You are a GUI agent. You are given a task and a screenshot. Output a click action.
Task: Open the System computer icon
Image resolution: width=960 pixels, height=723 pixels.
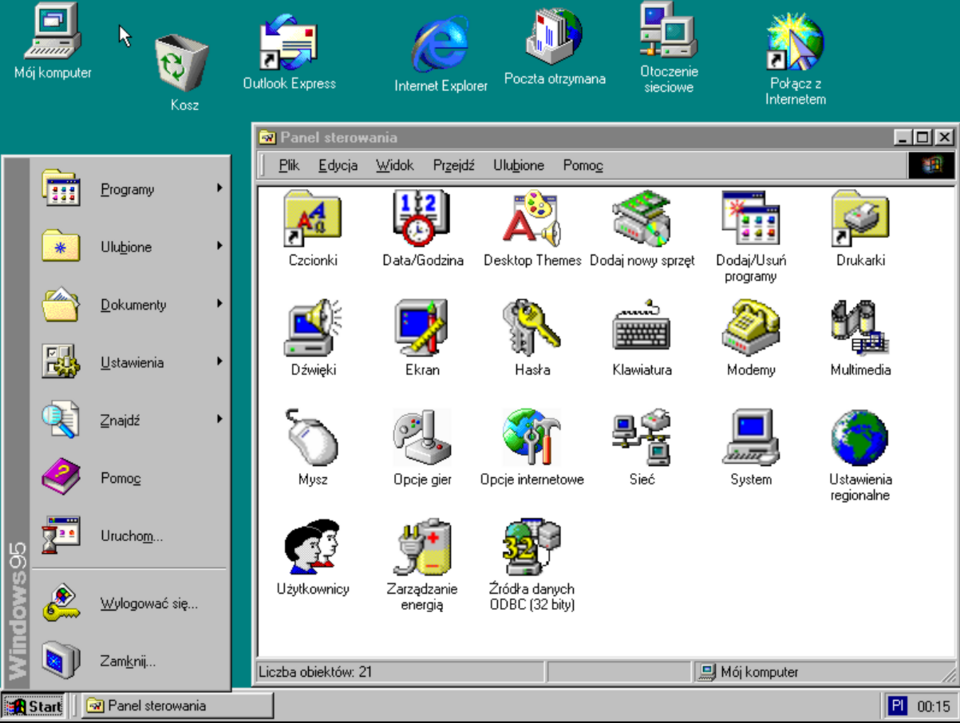751,437
